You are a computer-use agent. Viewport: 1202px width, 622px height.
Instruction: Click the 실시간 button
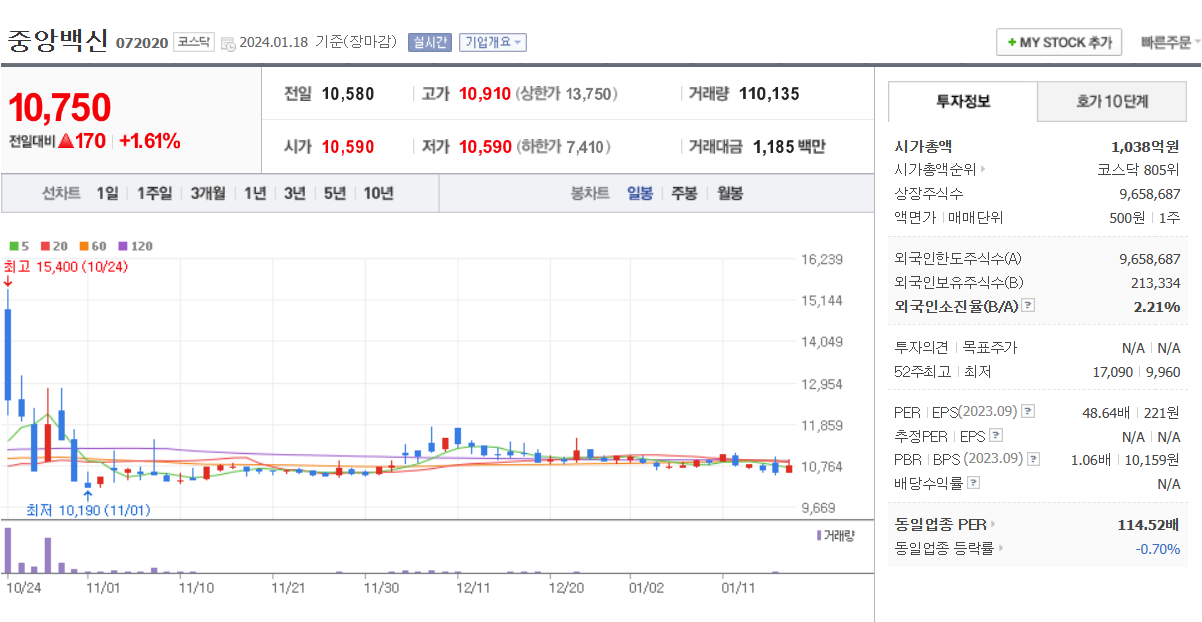pos(430,42)
